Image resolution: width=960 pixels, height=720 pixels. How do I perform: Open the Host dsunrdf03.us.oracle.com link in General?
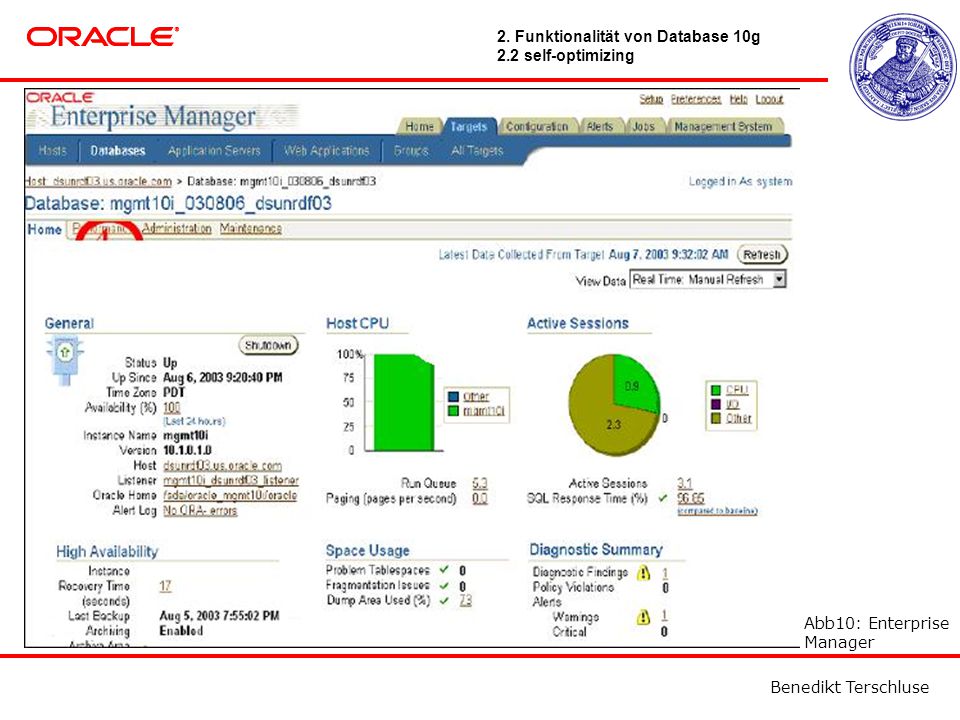click(x=223, y=466)
